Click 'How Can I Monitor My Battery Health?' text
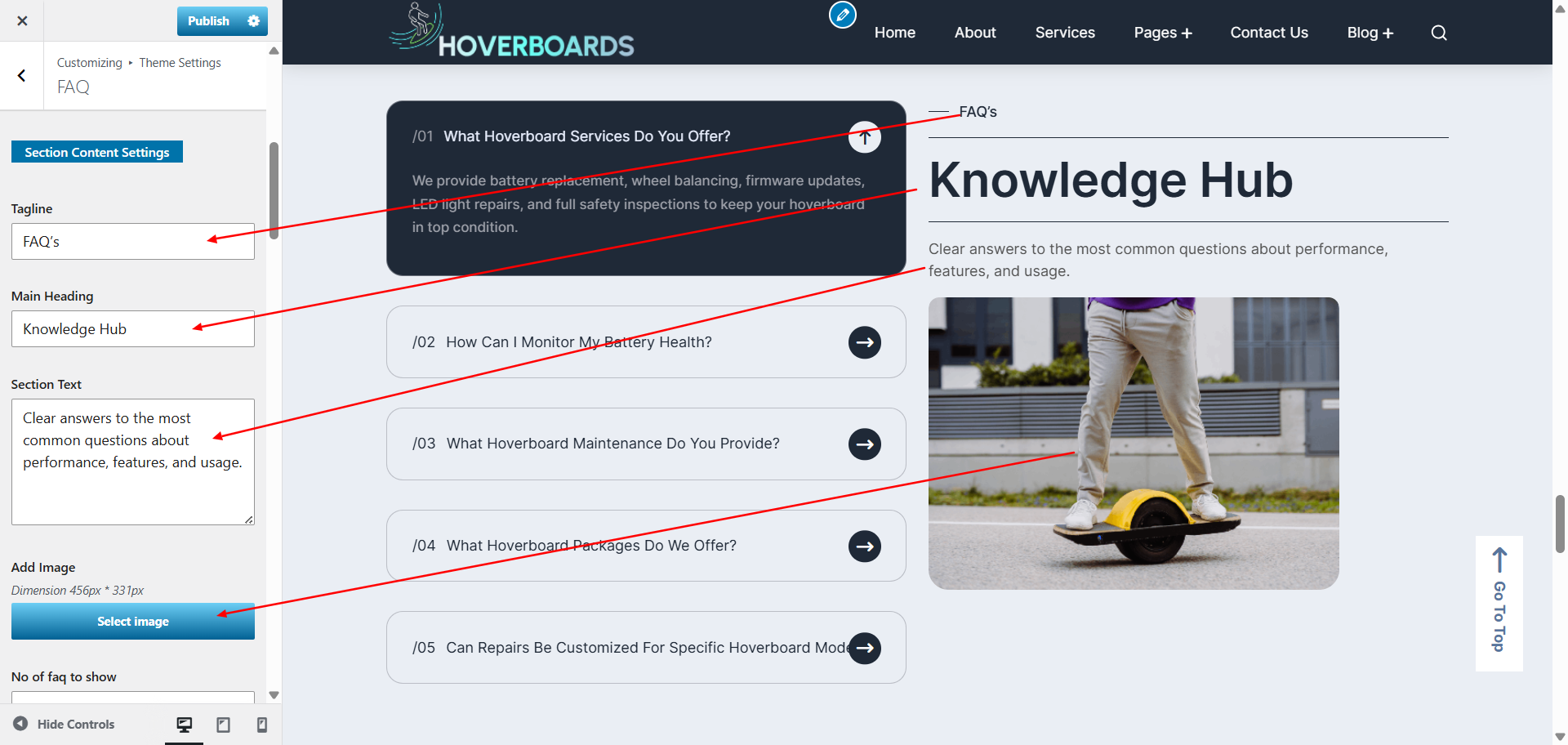Screen dimensions: 1568x745 (579, 342)
